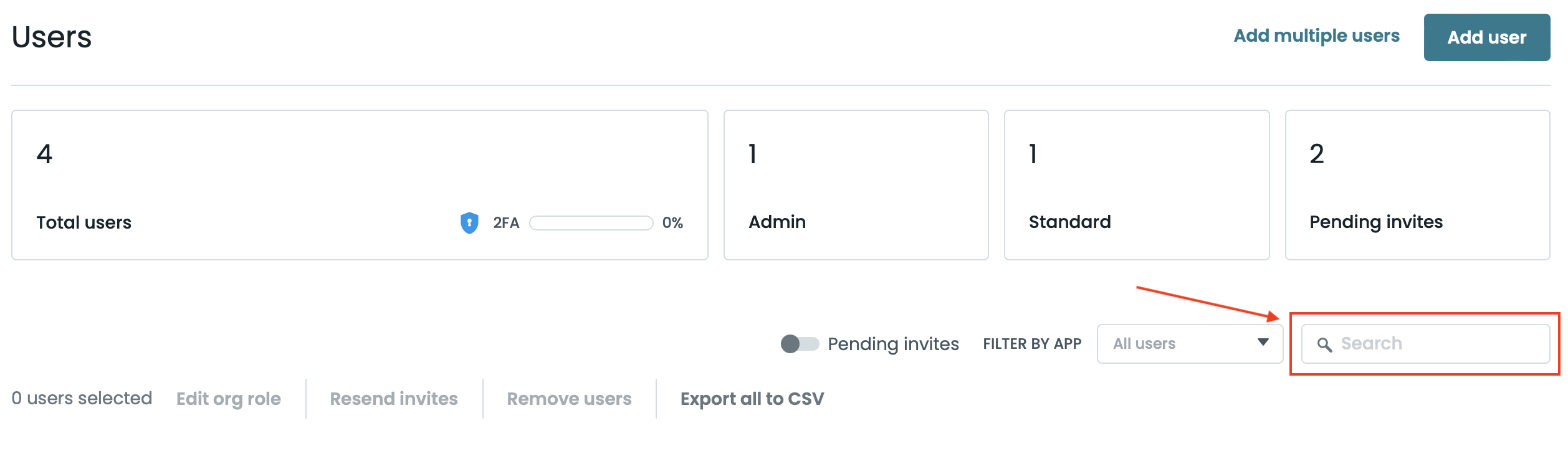Select the Standard users card
The image size is (1568, 451).
1136,185
